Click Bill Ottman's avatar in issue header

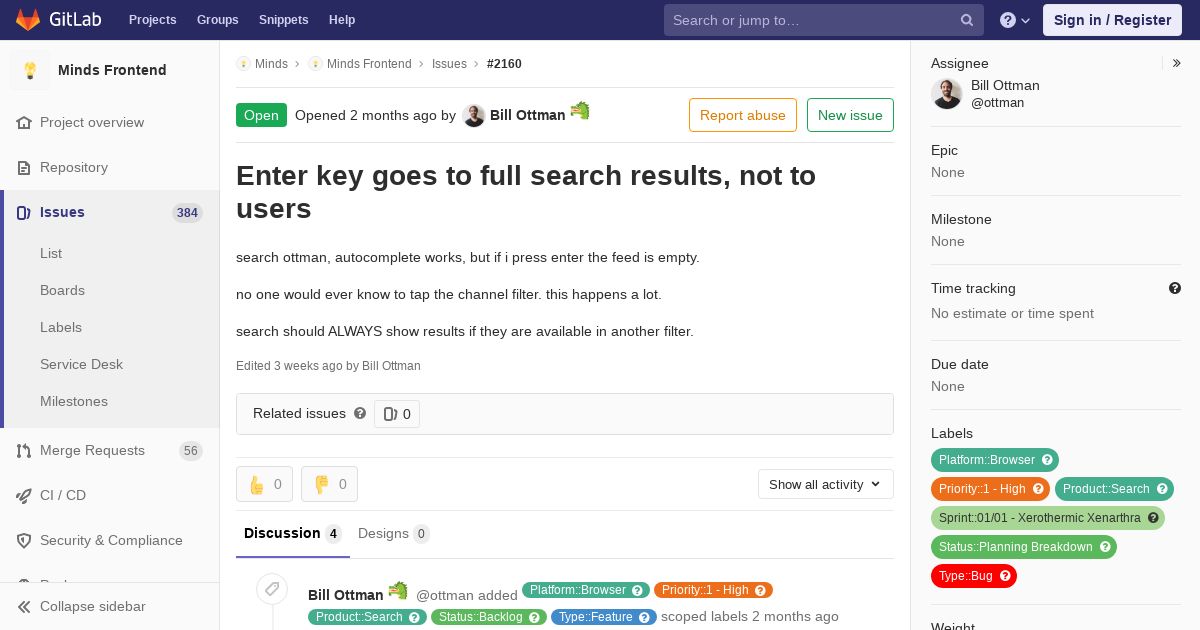(474, 115)
